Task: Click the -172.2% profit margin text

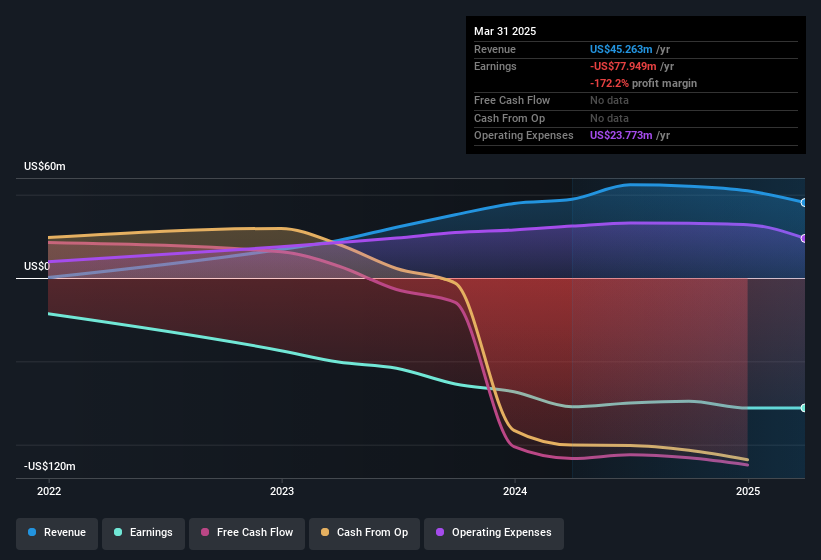Action: [x=644, y=83]
